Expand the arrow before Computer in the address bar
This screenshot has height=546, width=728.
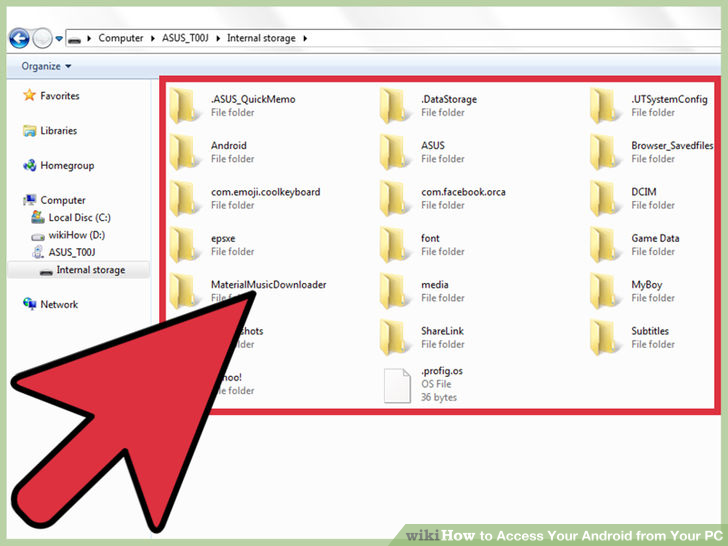click(x=89, y=39)
